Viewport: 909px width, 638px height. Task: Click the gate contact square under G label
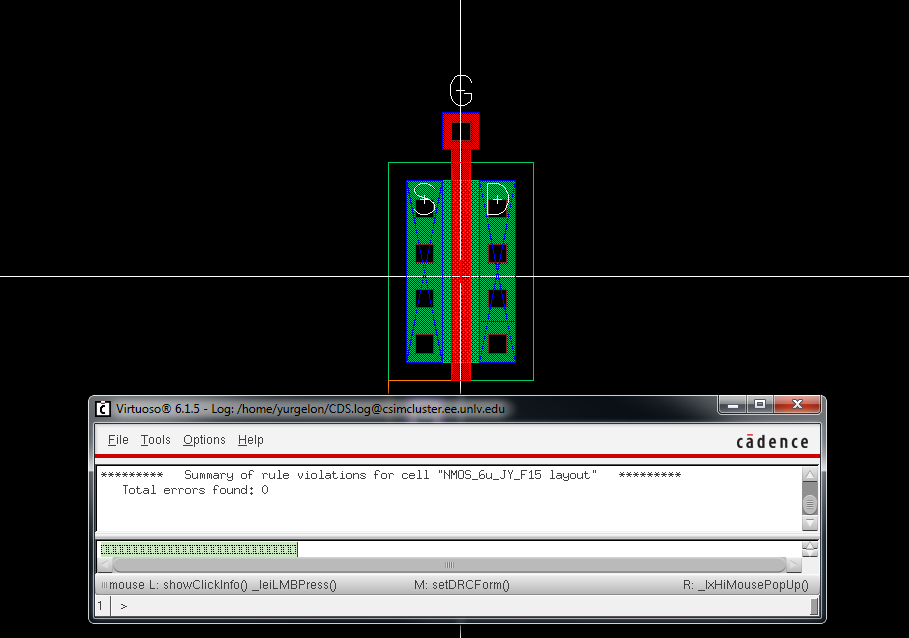[x=461, y=131]
